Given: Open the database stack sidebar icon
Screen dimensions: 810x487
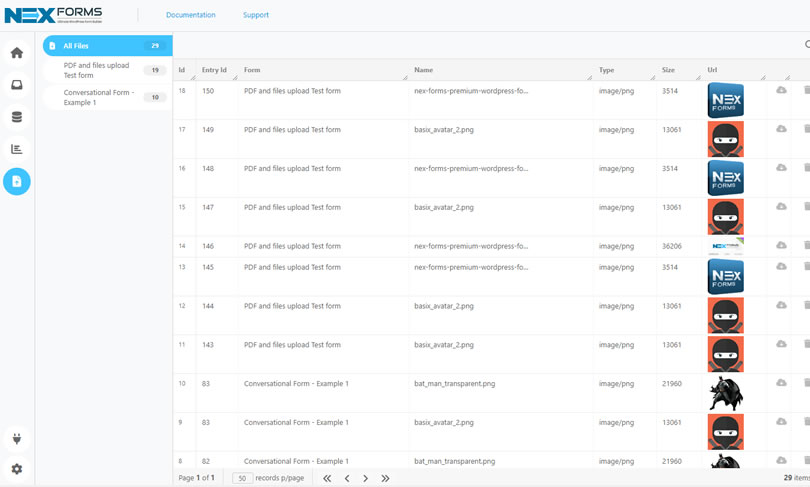Looking at the screenshot, I should (17, 117).
